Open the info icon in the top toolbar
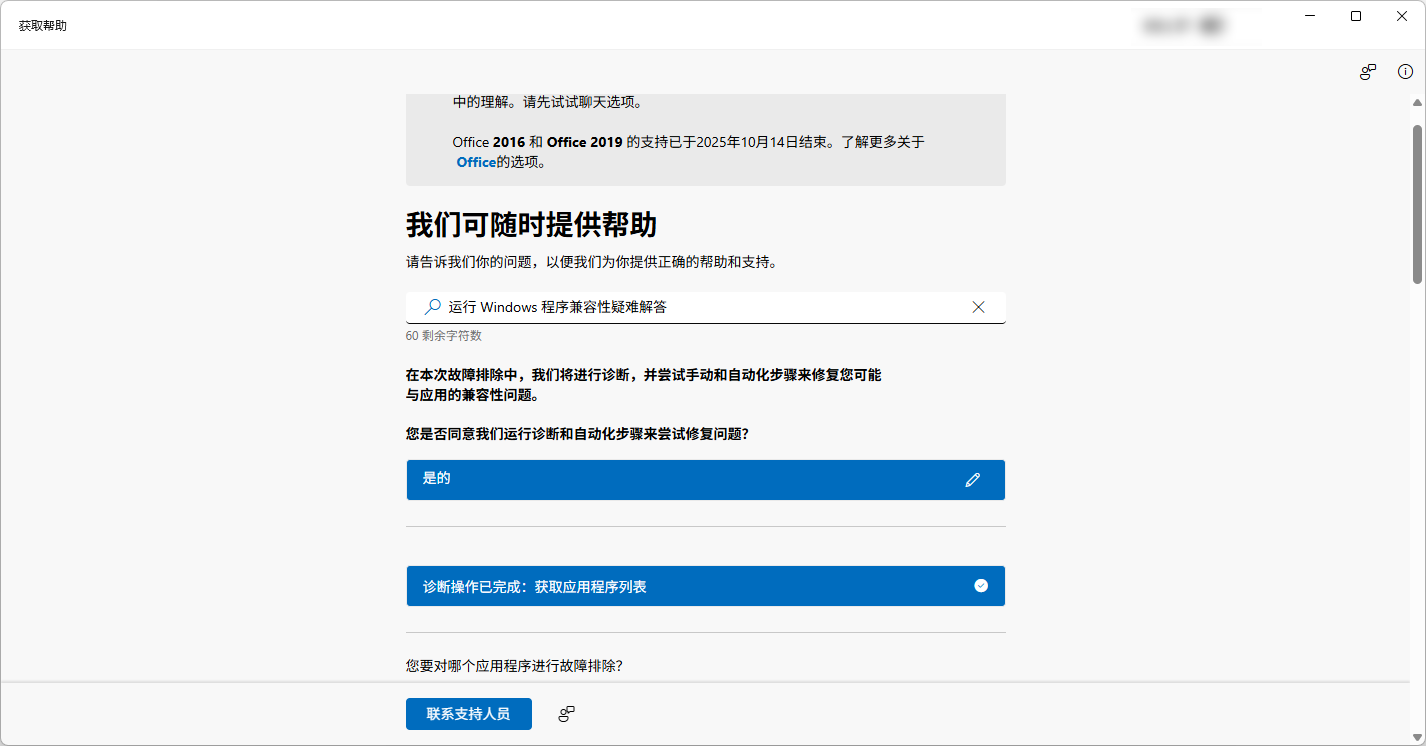 (x=1405, y=71)
